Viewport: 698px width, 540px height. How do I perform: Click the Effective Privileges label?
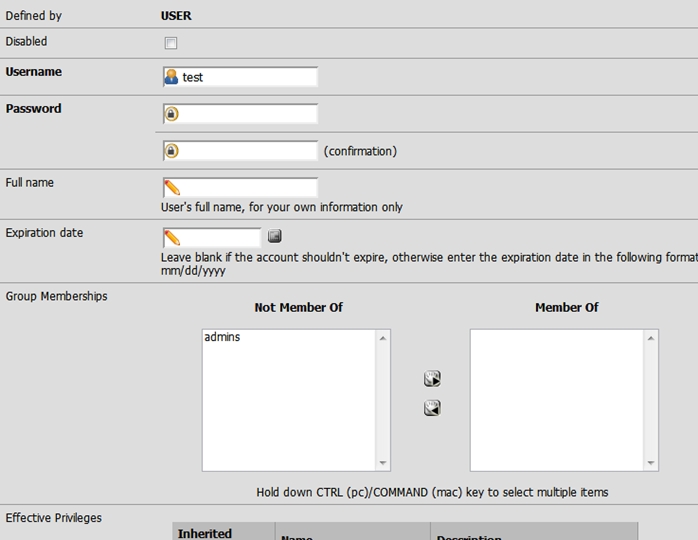coord(53,518)
